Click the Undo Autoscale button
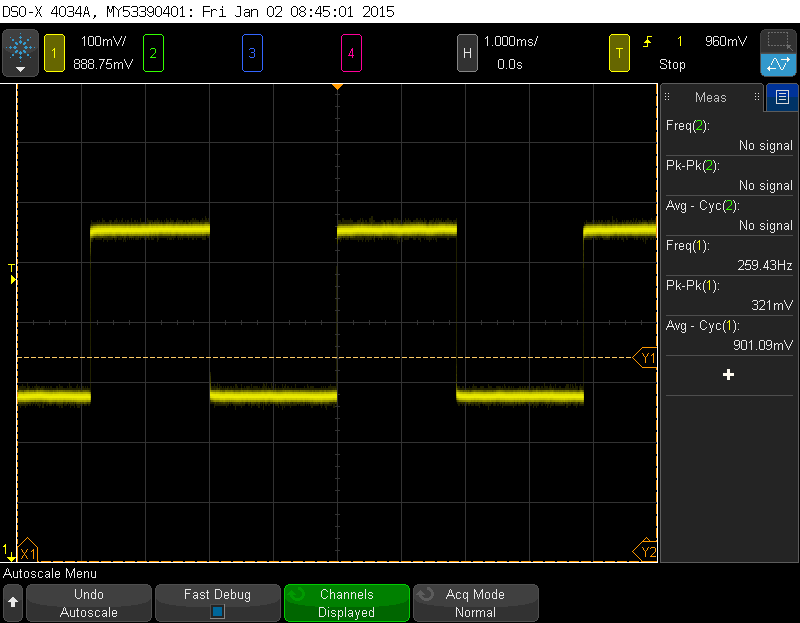 pyautogui.click(x=88, y=603)
